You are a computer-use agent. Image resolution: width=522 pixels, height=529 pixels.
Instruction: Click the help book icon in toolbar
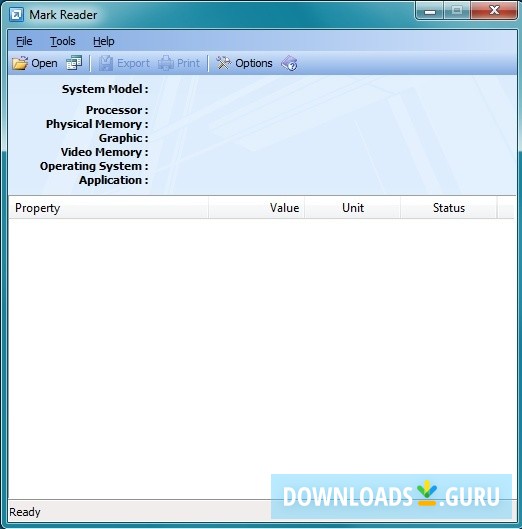point(289,63)
